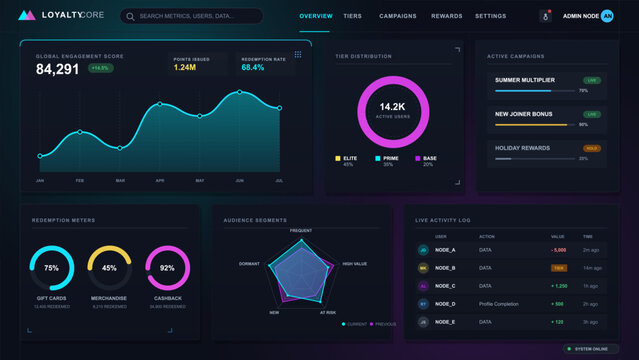Switch to the Overview tab

[316, 16]
